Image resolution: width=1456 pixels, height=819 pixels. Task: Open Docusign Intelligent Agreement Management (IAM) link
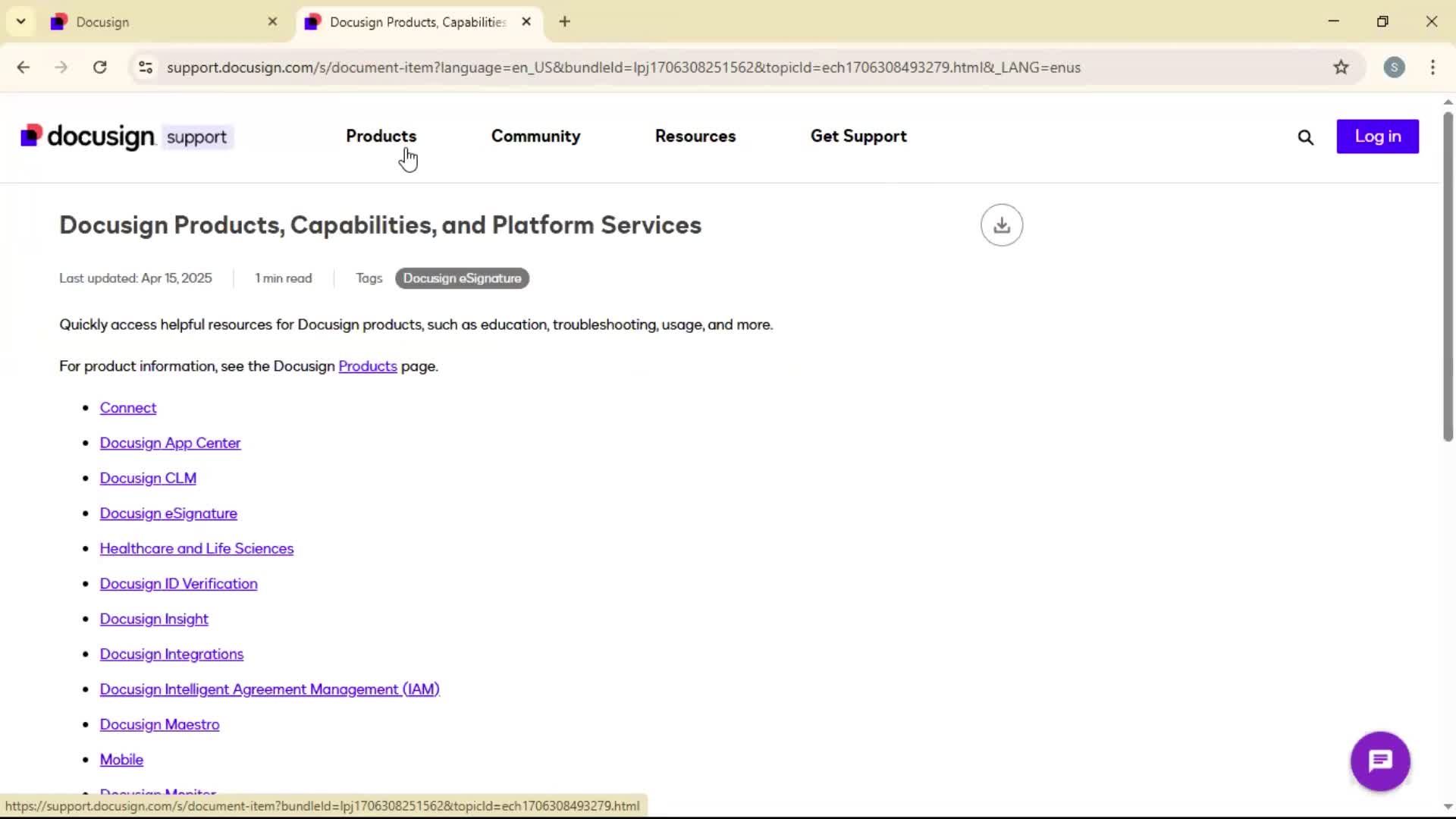point(269,689)
